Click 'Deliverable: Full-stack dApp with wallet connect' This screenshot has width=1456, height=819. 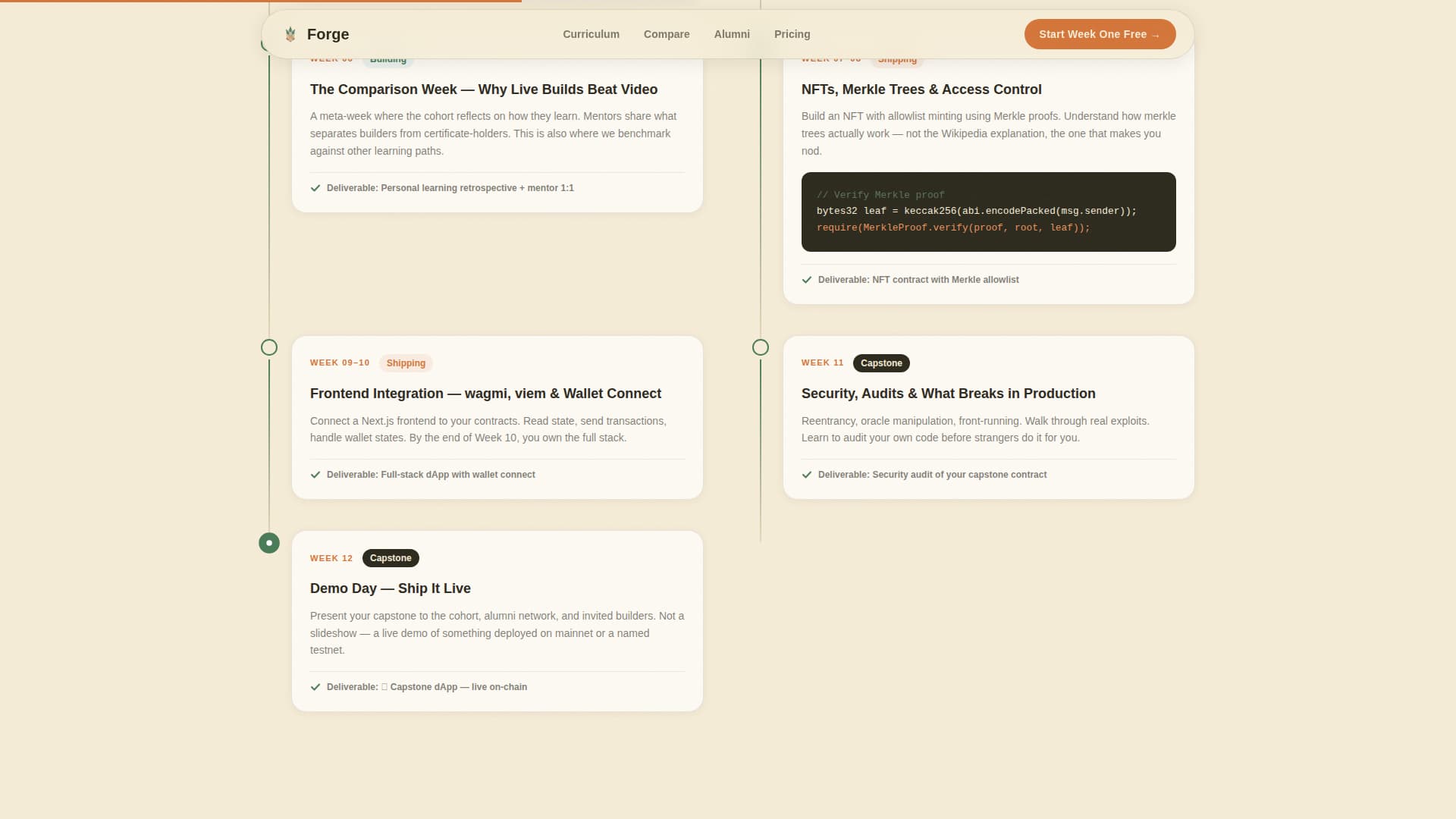tap(431, 475)
